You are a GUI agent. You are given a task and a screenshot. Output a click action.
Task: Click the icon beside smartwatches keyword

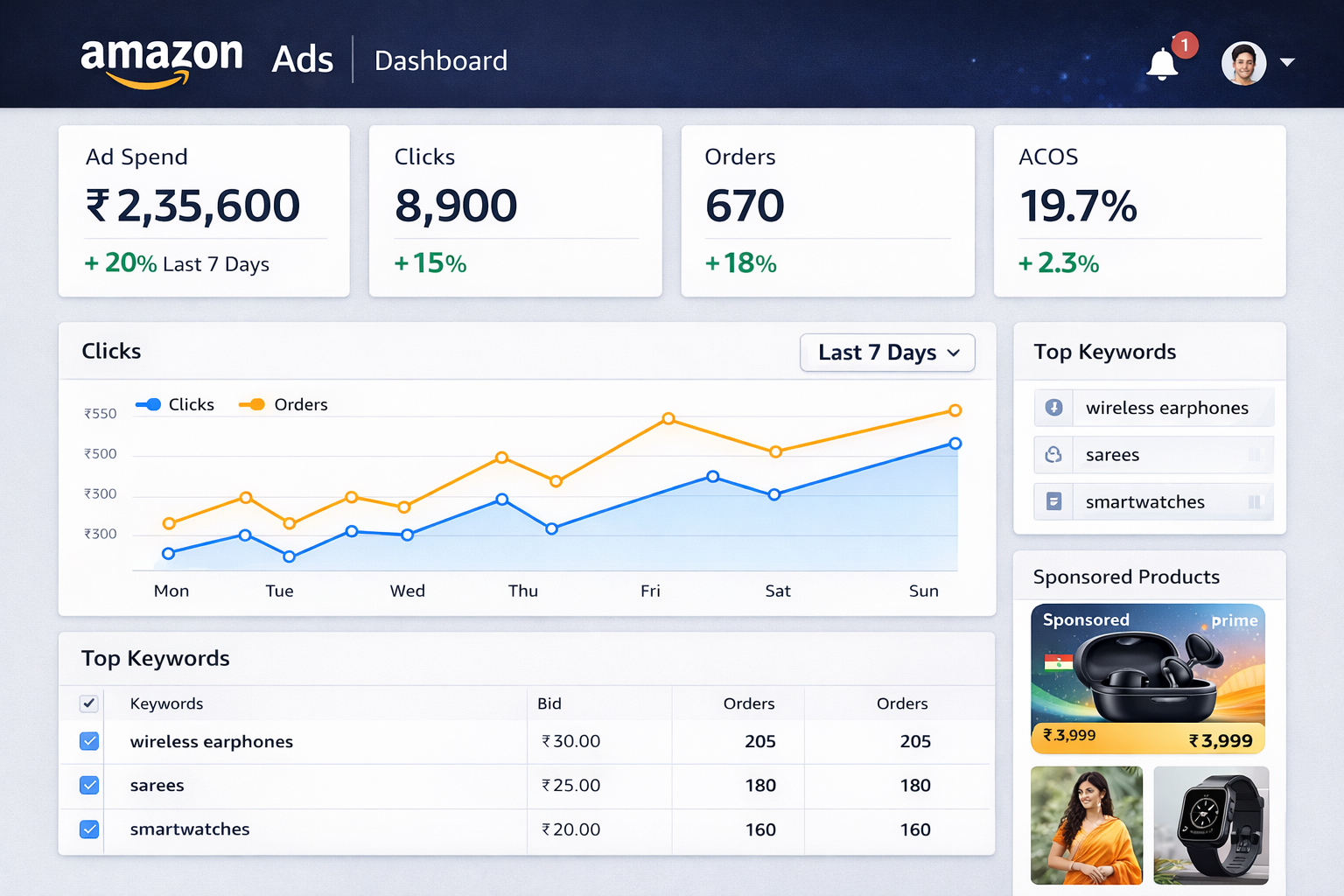[1053, 502]
